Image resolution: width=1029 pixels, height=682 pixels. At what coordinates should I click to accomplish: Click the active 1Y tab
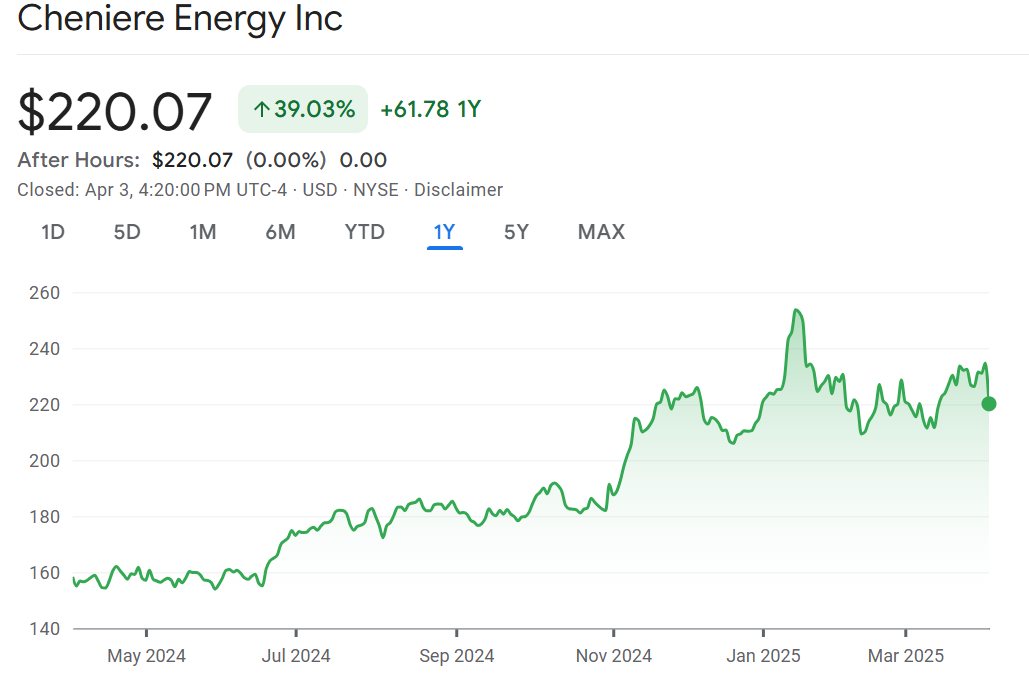pyautogui.click(x=444, y=232)
